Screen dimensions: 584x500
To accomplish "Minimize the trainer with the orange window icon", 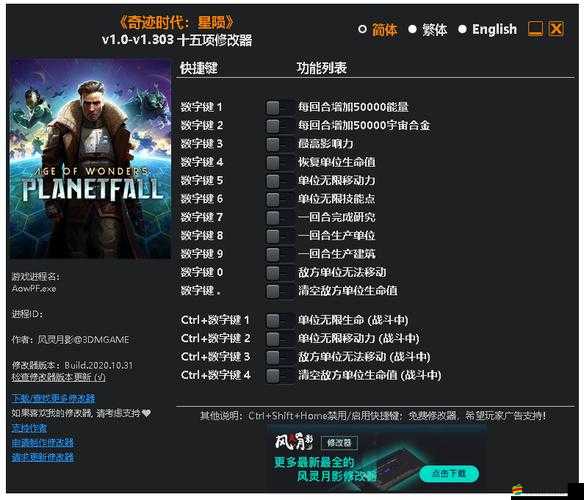I will 536,29.
